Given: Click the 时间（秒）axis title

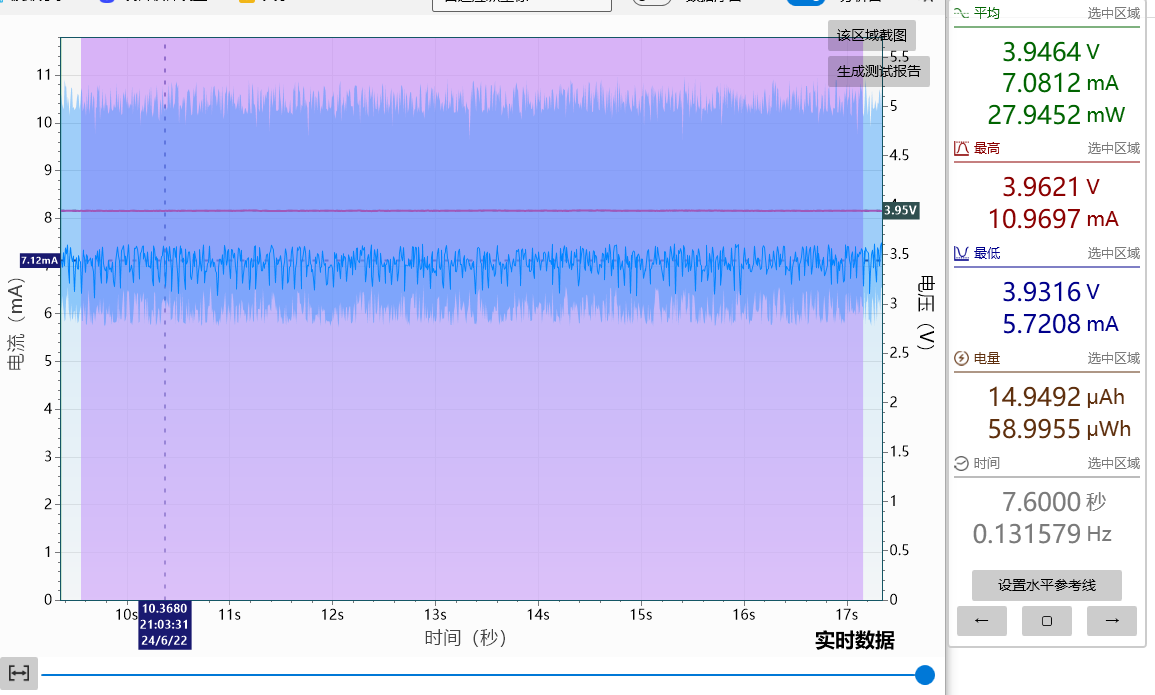Looking at the screenshot, I should 466,638.
